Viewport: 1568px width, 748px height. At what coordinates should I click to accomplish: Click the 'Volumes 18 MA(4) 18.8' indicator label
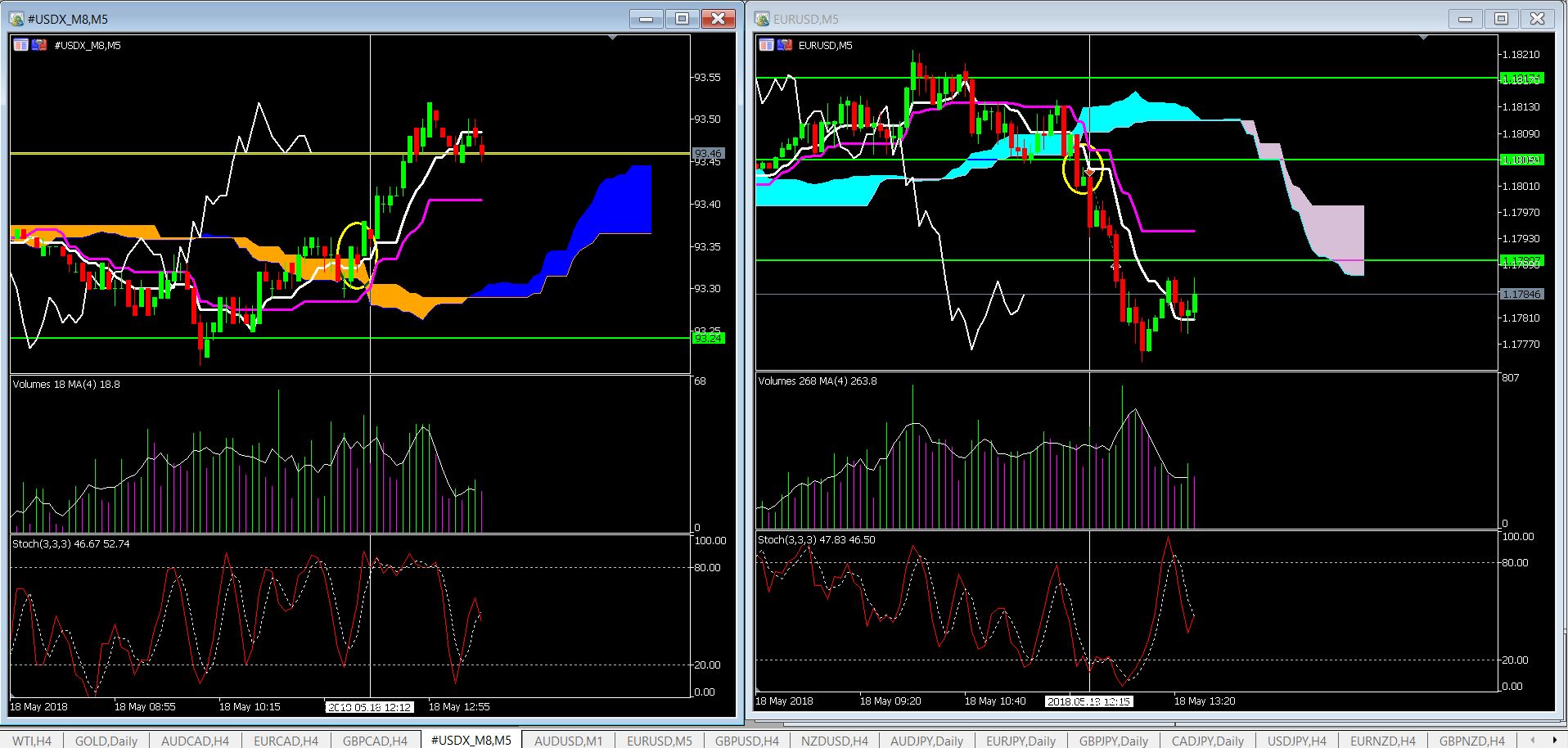tap(66, 385)
